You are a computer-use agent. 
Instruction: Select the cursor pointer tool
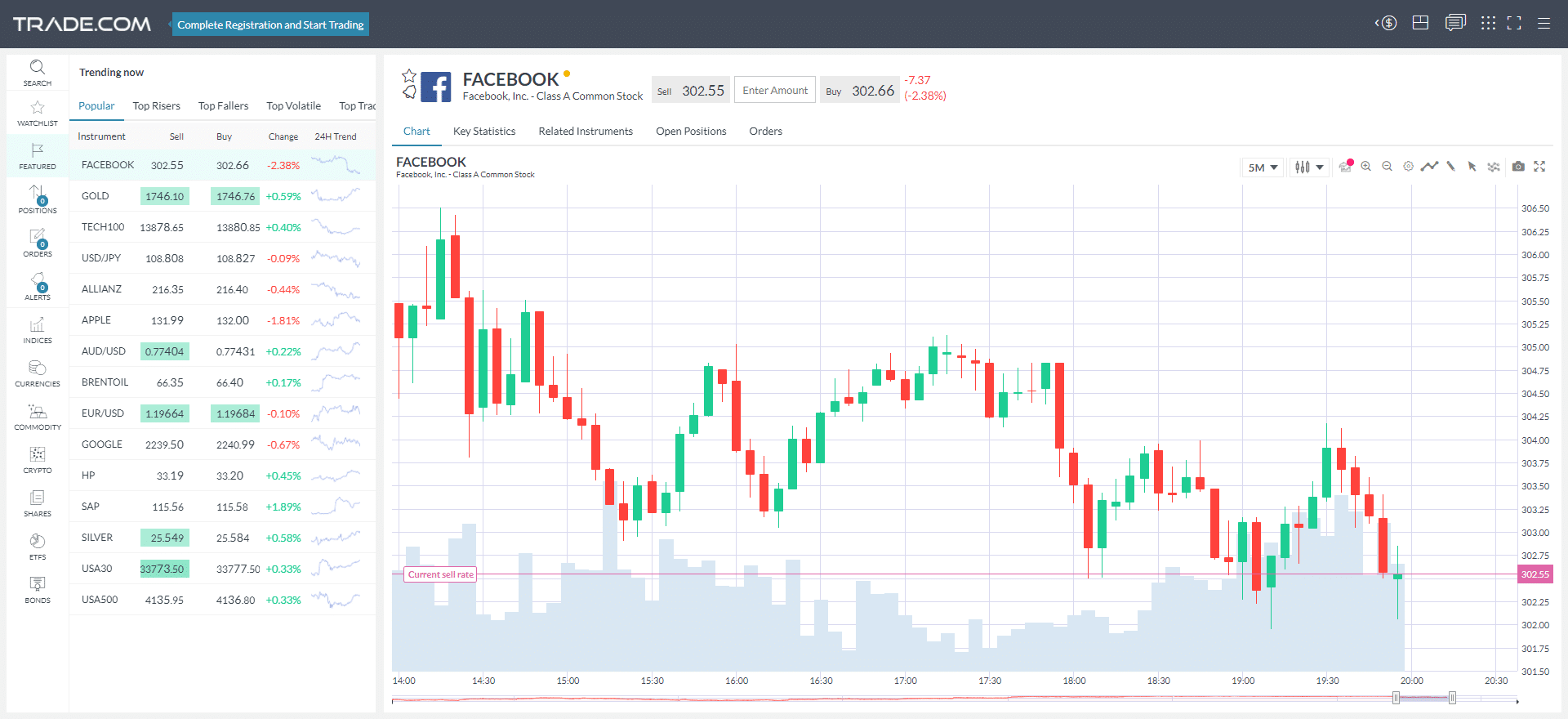[1472, 167]
